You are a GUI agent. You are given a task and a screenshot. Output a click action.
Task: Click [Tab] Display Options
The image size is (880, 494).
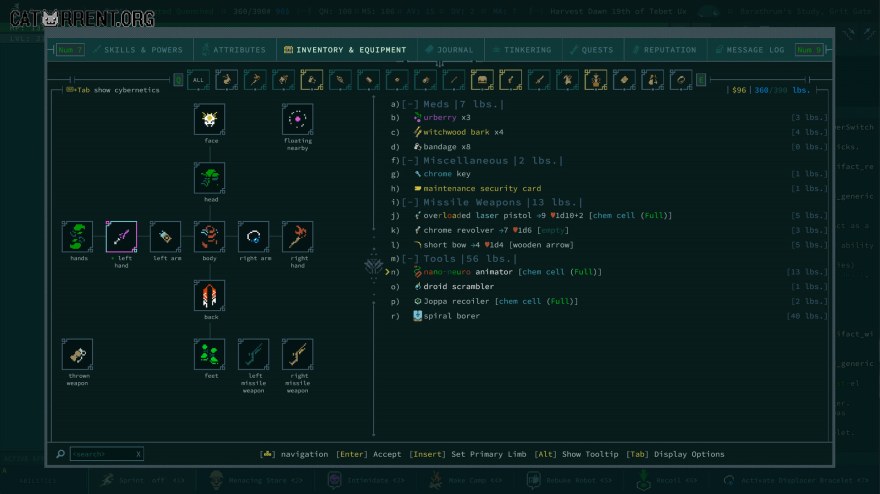[x=675, y=454]
